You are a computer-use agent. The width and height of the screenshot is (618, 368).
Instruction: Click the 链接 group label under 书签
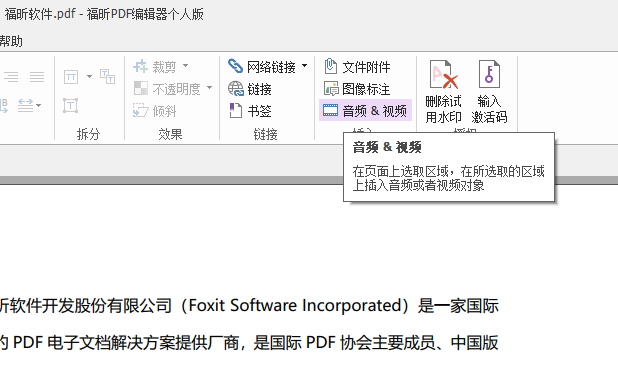(265, 134)
